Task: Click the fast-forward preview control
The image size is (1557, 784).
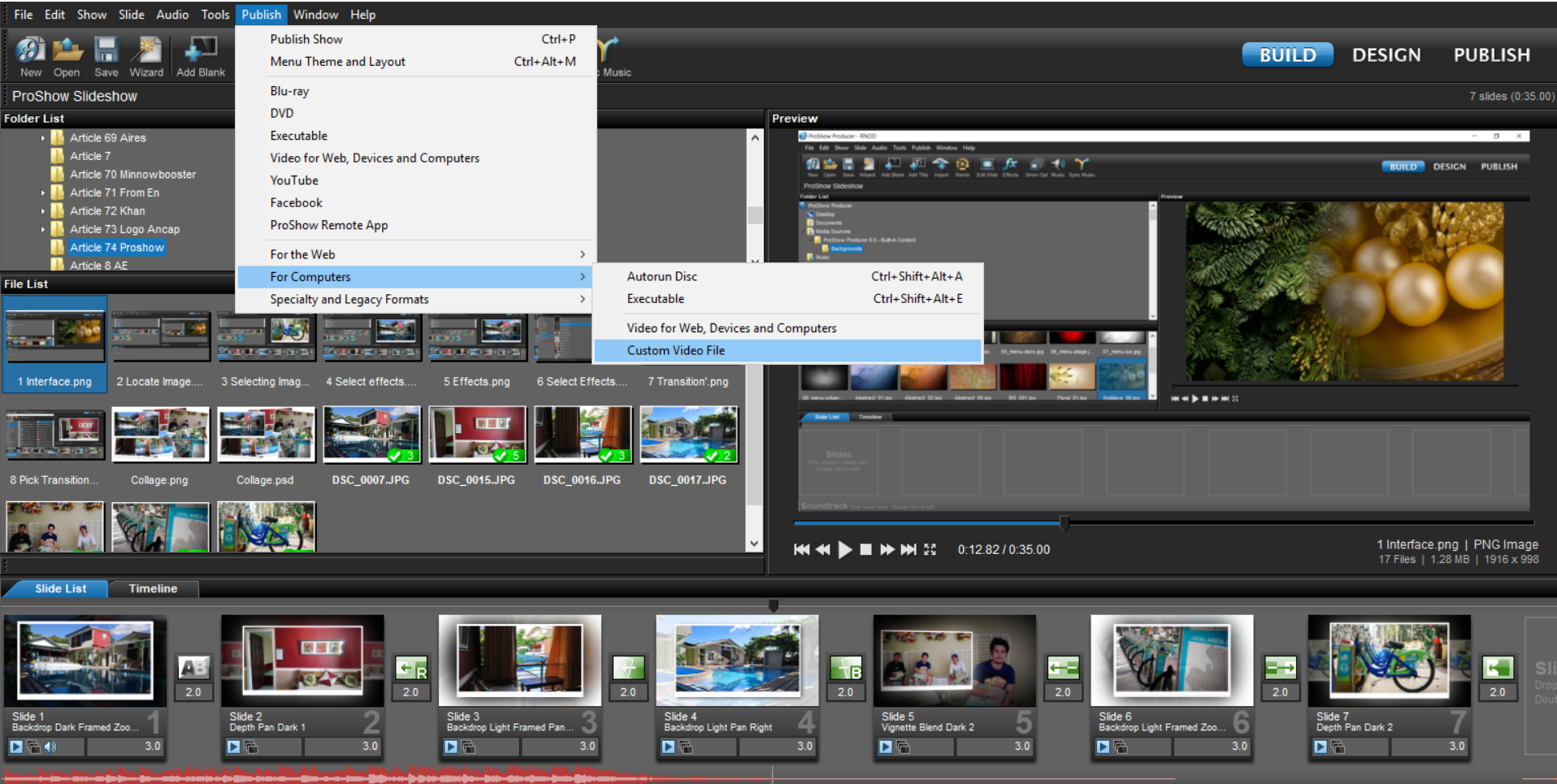Action: [887, 550]
